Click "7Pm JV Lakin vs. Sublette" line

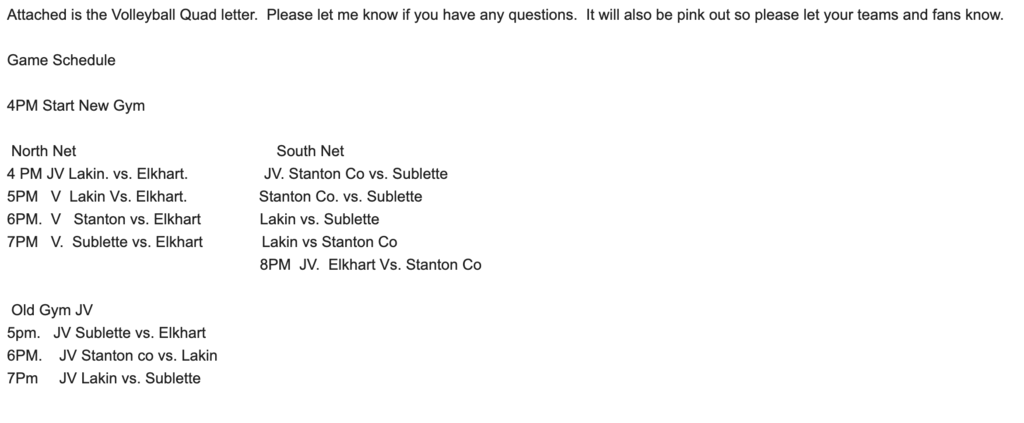click(x=104, y=378)
